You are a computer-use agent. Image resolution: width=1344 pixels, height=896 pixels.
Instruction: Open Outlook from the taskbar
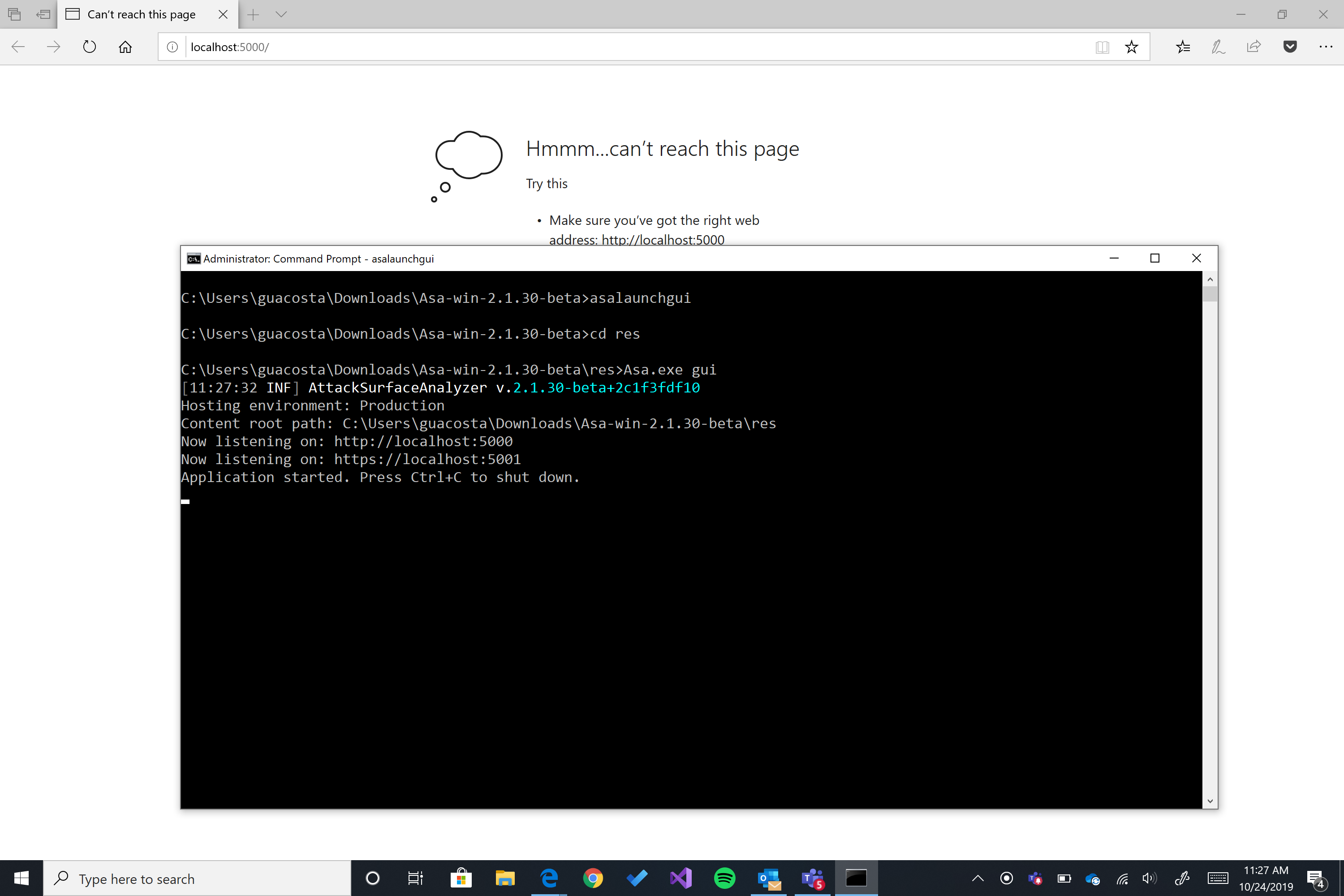coord(769,878)
